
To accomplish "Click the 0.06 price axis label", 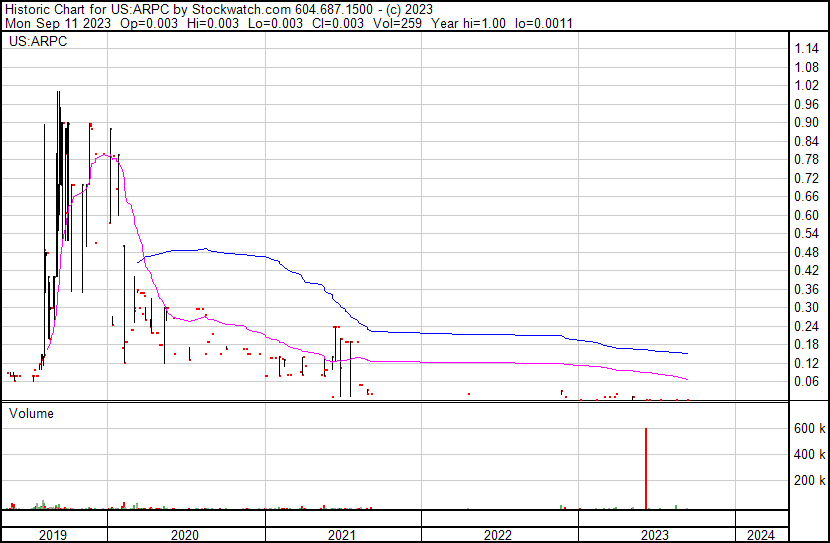I will click(806, 381).
